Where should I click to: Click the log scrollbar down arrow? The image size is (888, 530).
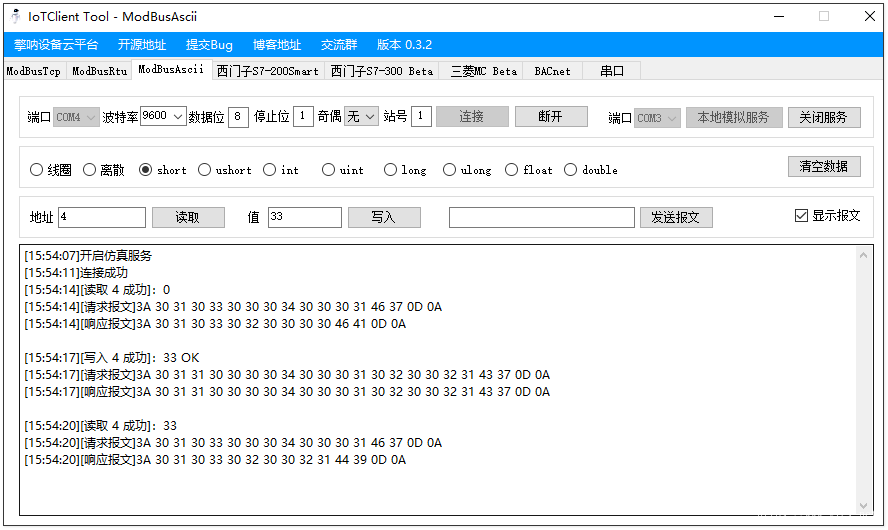coord(863,506)
